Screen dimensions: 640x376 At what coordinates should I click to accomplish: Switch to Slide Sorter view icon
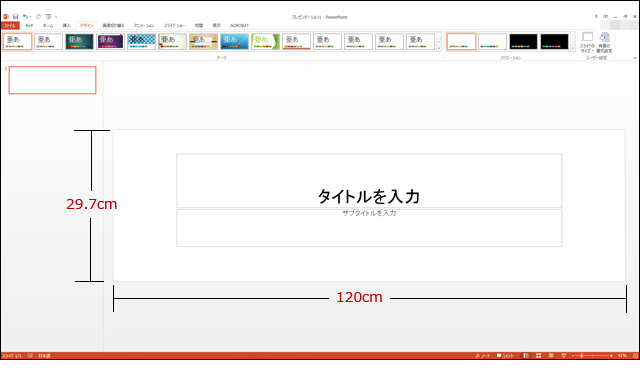(538, 356)
